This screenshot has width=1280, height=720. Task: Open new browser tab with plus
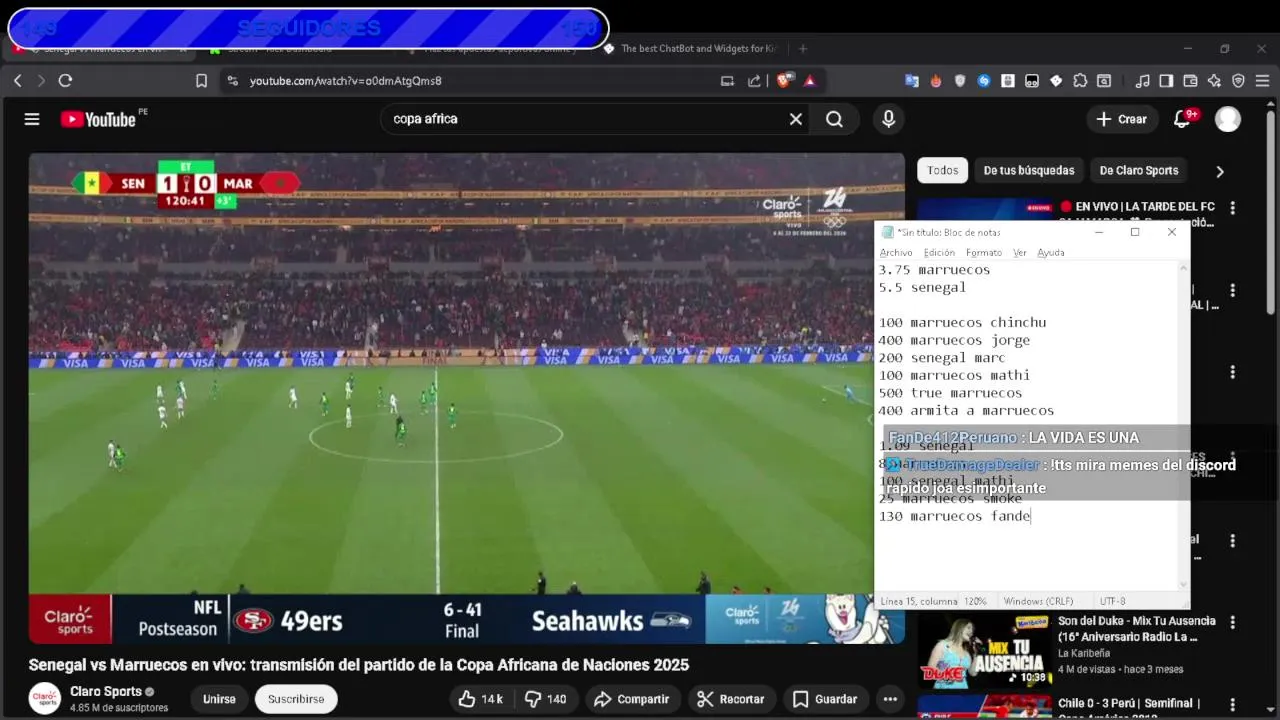[802, 48]
